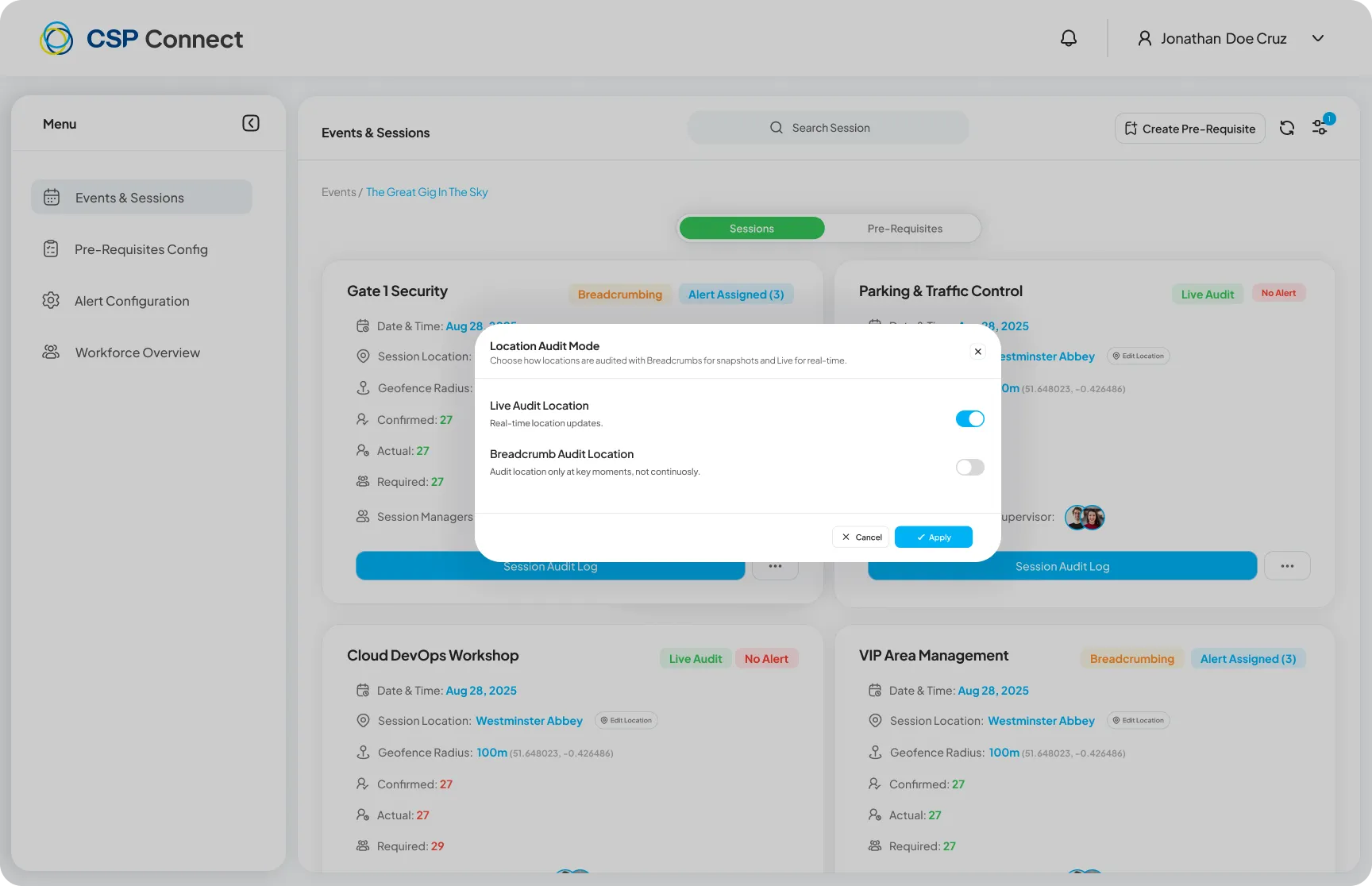
Task: Click Required group icon in Cloud DevOps Workshop
Action: [363, 846]
